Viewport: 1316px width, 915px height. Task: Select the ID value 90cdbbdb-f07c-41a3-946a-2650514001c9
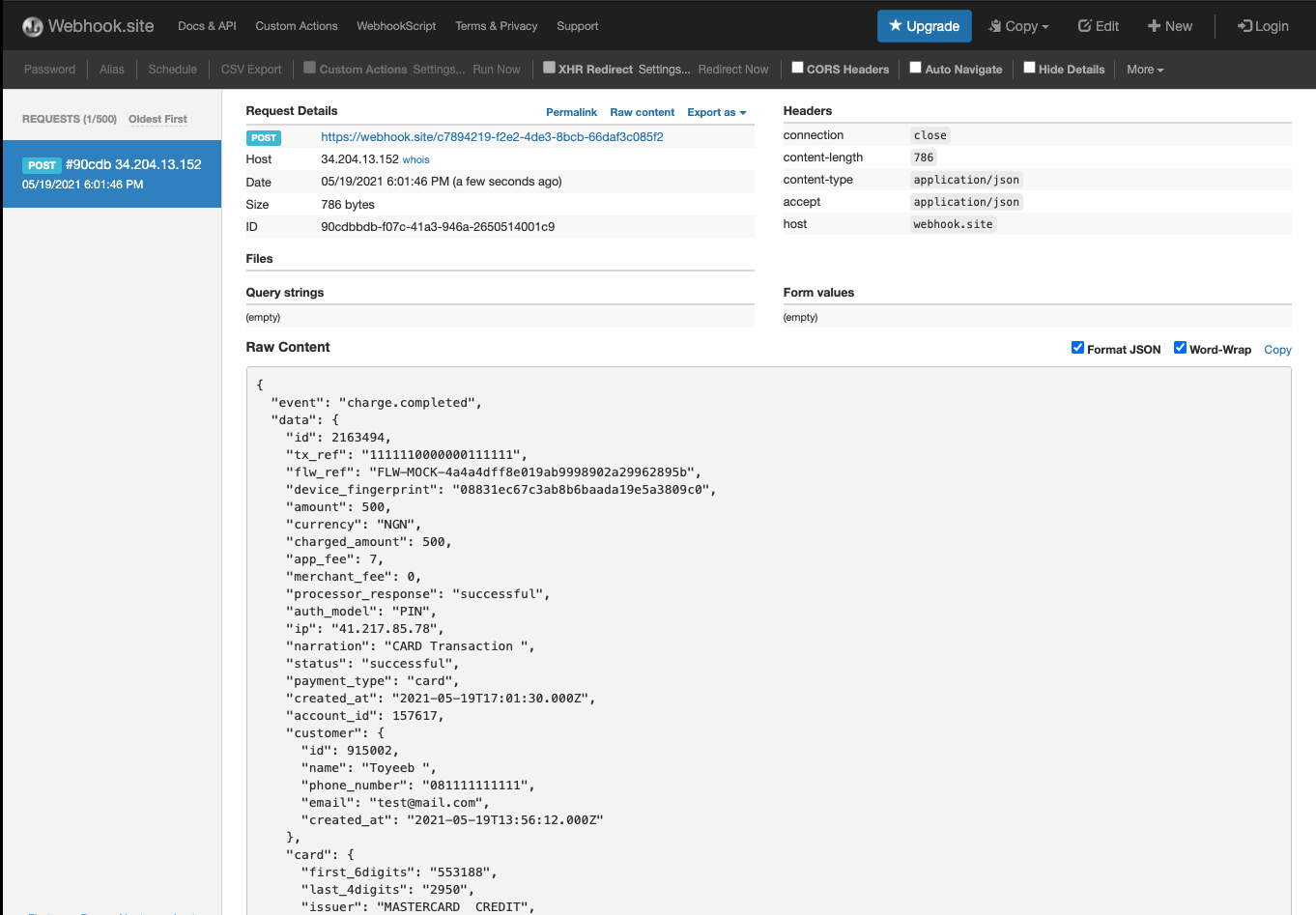[x=438, y=227]
